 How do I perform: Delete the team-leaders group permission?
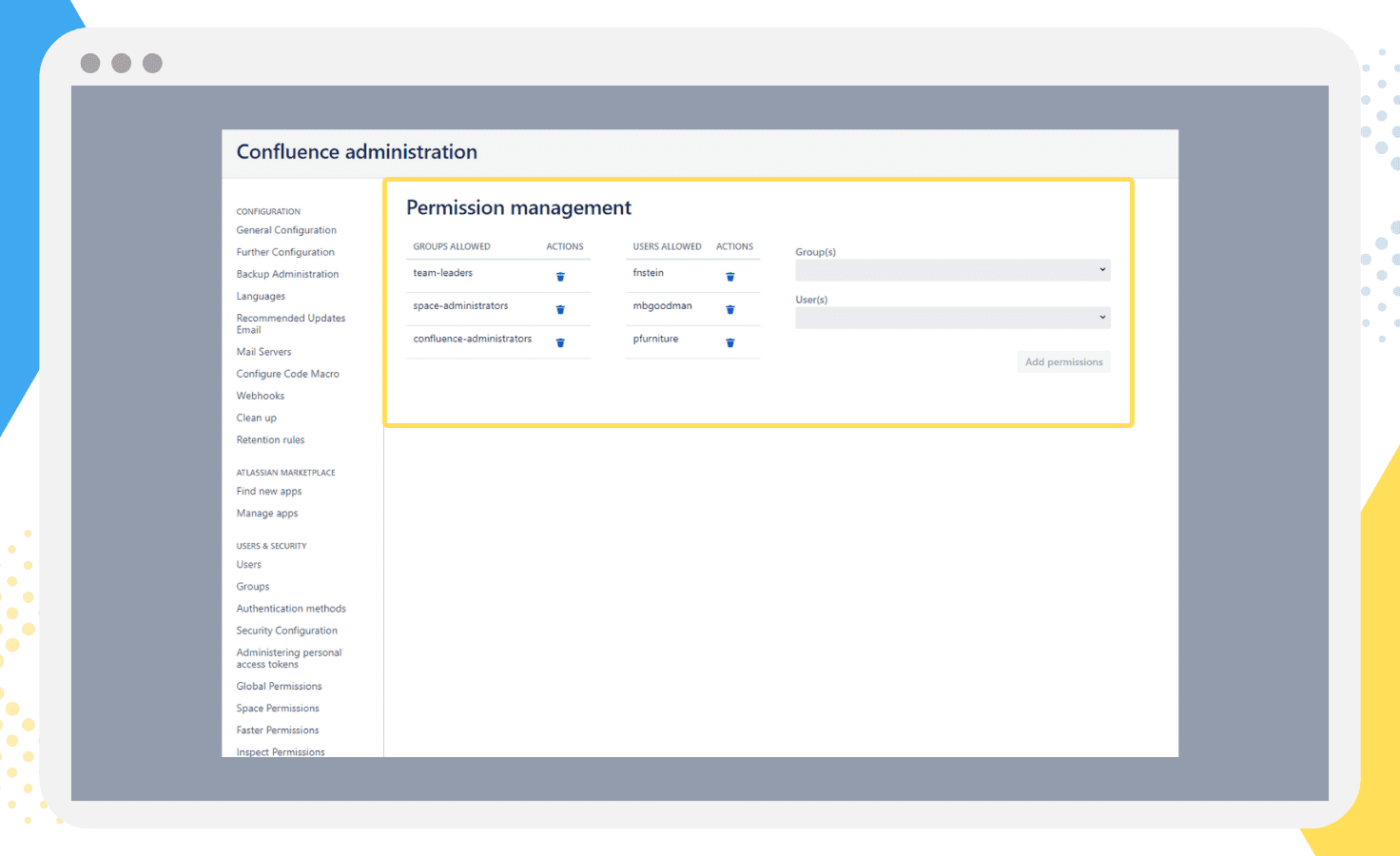(x=560, y=277)
